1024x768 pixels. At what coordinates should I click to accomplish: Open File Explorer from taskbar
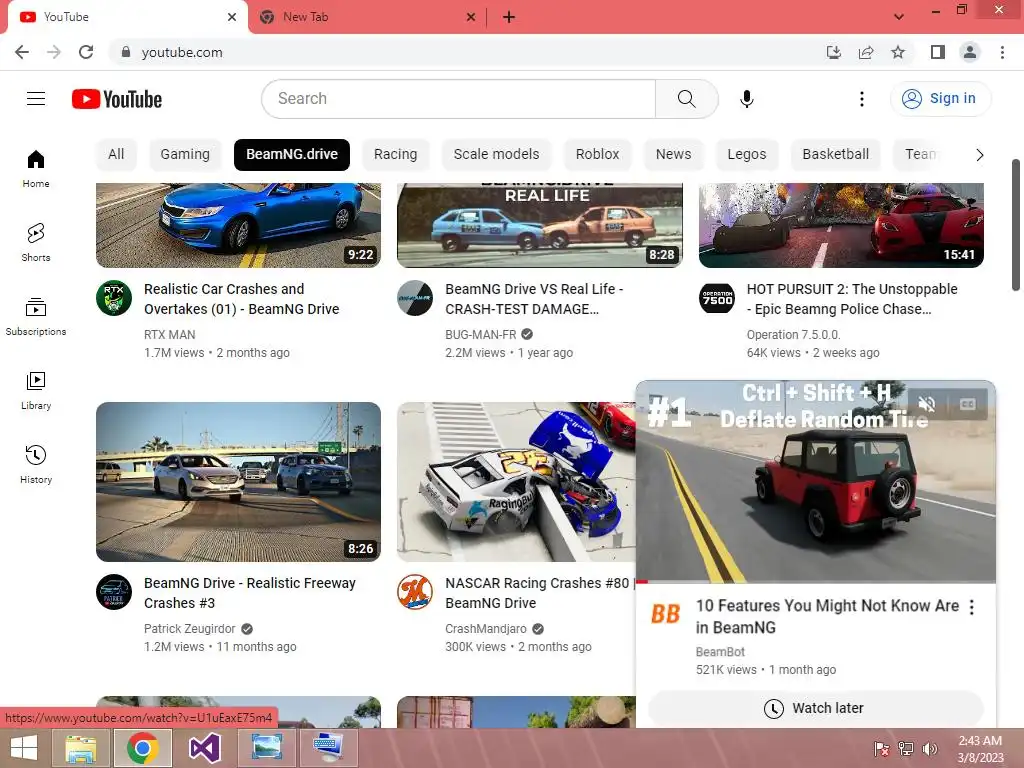(80, 748)
